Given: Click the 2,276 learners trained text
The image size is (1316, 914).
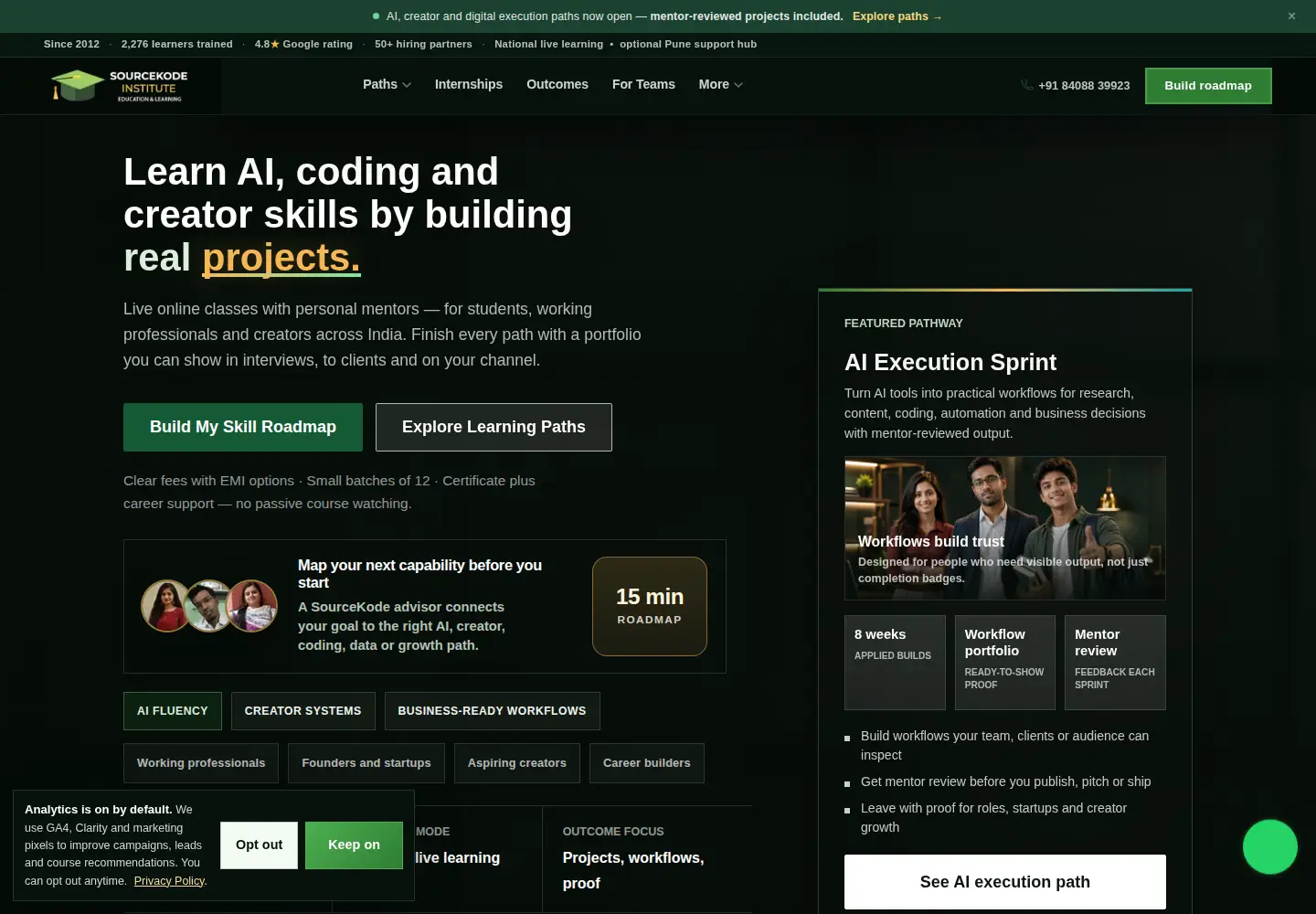Looking at the screenshot, I should pos(177,44).
